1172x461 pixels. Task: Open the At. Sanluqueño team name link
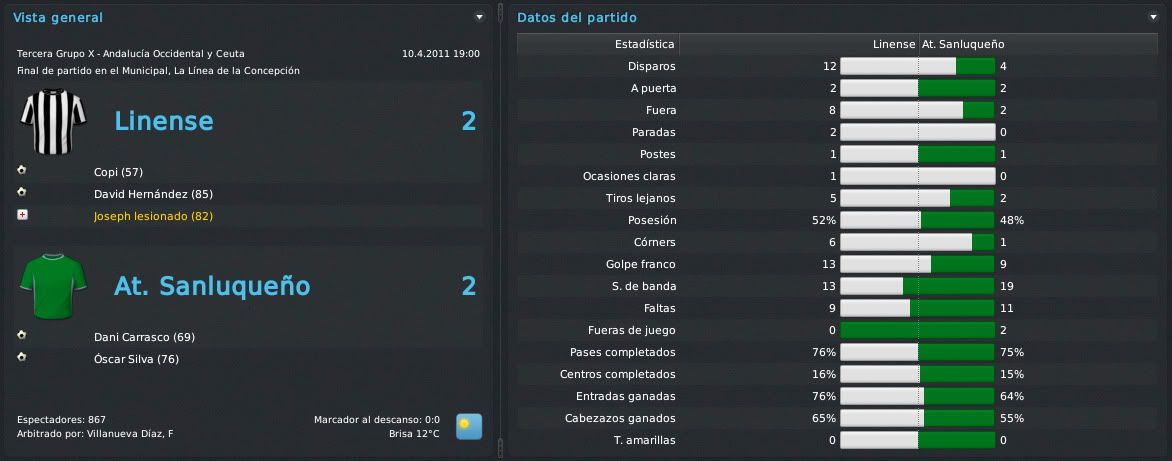(x=212, y=286)
